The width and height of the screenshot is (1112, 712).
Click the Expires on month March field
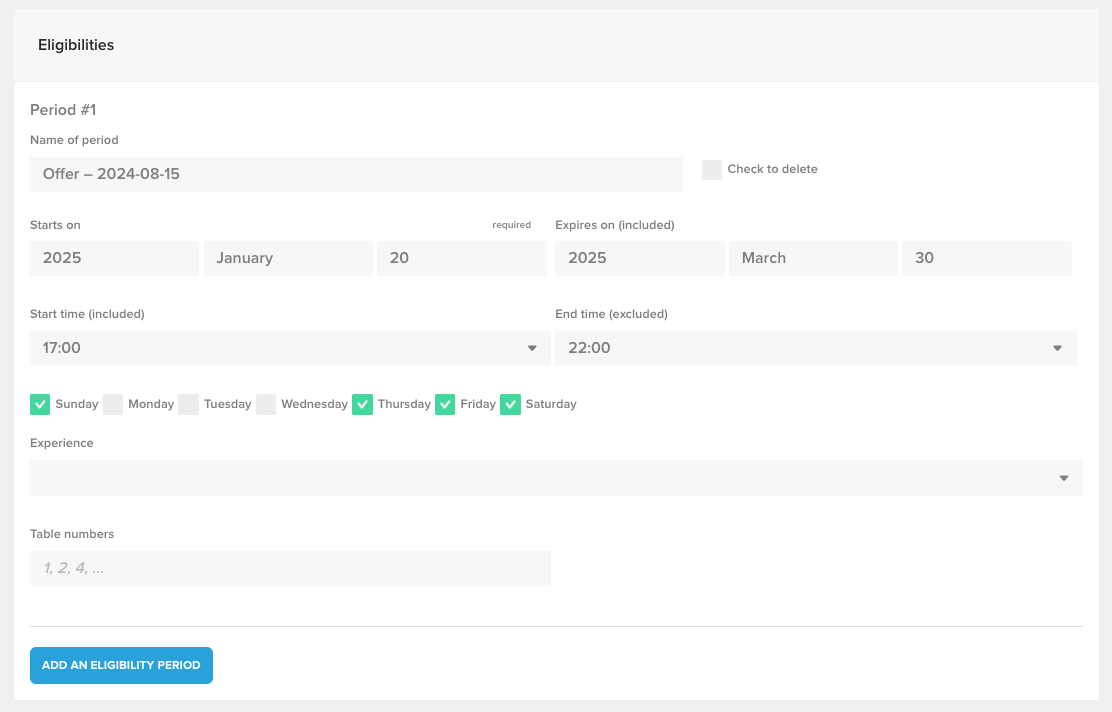point(813,258)
